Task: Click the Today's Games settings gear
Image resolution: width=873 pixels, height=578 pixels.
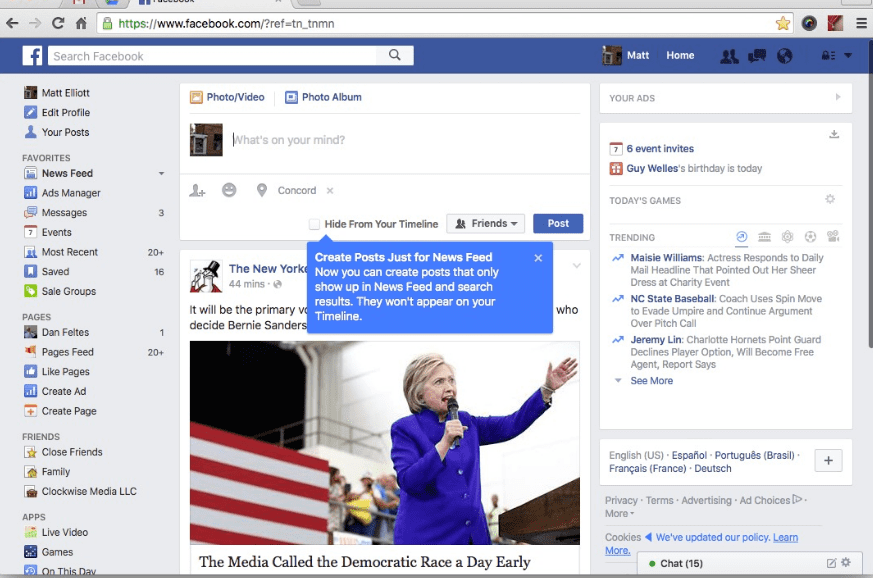Action: point(830,200)
